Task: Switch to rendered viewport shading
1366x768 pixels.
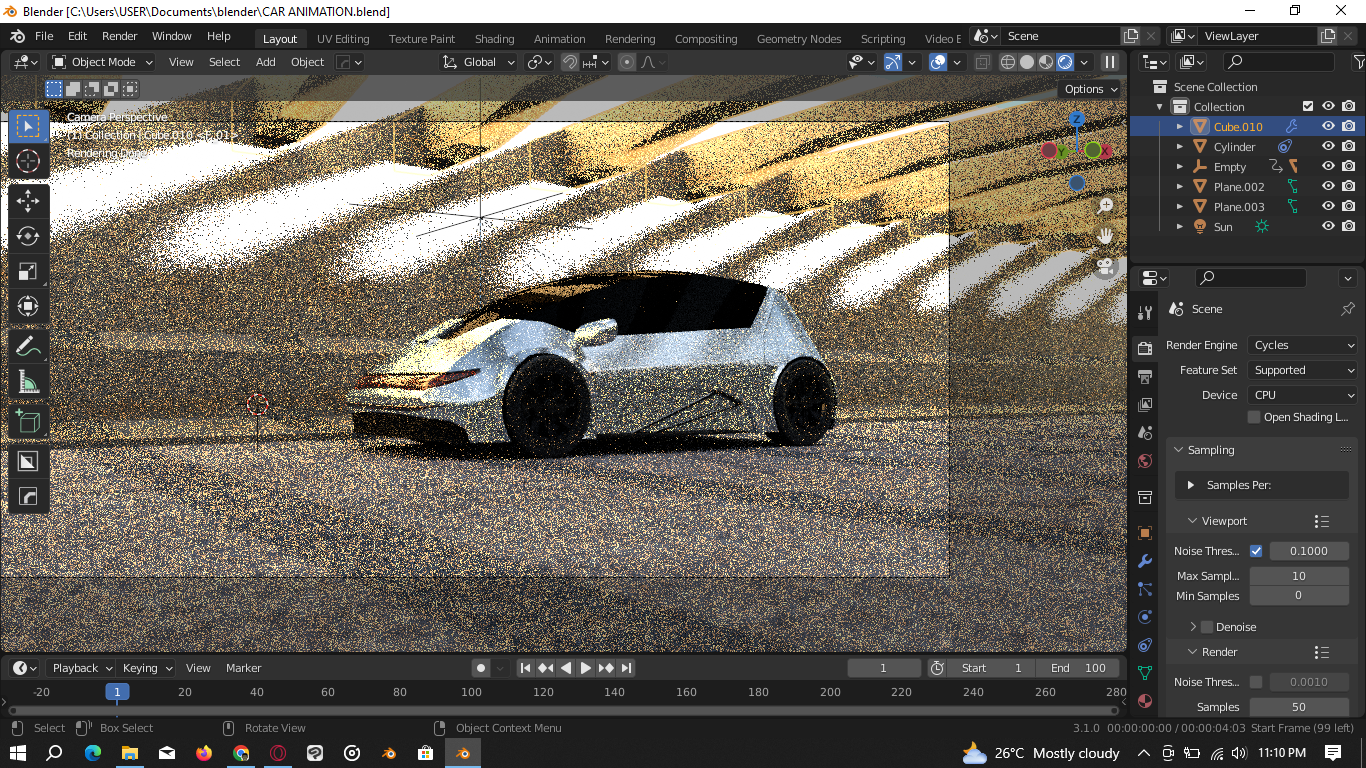Action: 1065,62
